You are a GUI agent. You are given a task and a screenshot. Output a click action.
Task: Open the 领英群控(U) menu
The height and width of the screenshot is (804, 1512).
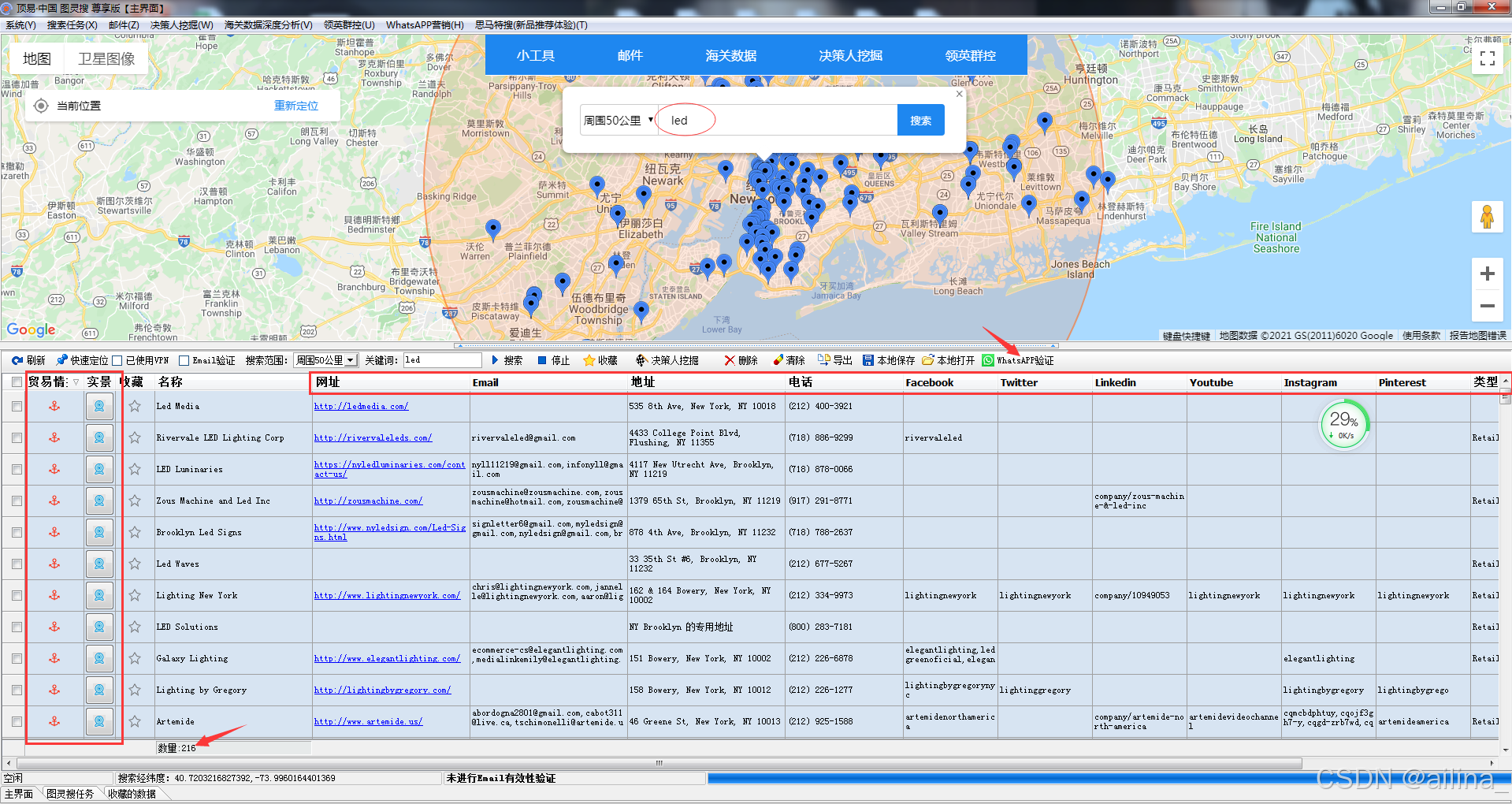coord(349,25)
